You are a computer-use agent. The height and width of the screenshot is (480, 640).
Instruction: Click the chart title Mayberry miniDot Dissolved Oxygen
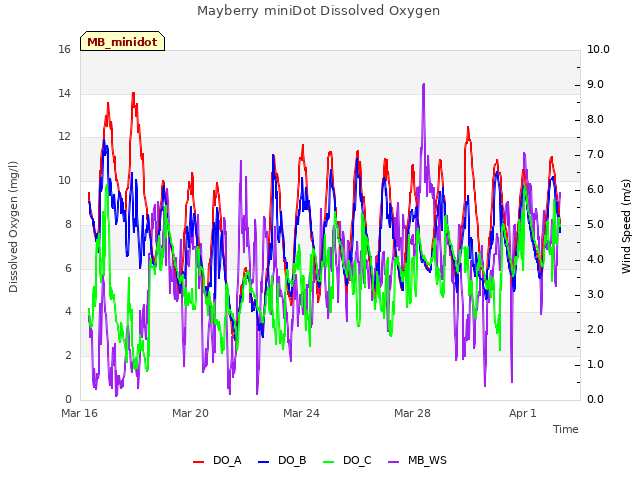tap(318, 11)
